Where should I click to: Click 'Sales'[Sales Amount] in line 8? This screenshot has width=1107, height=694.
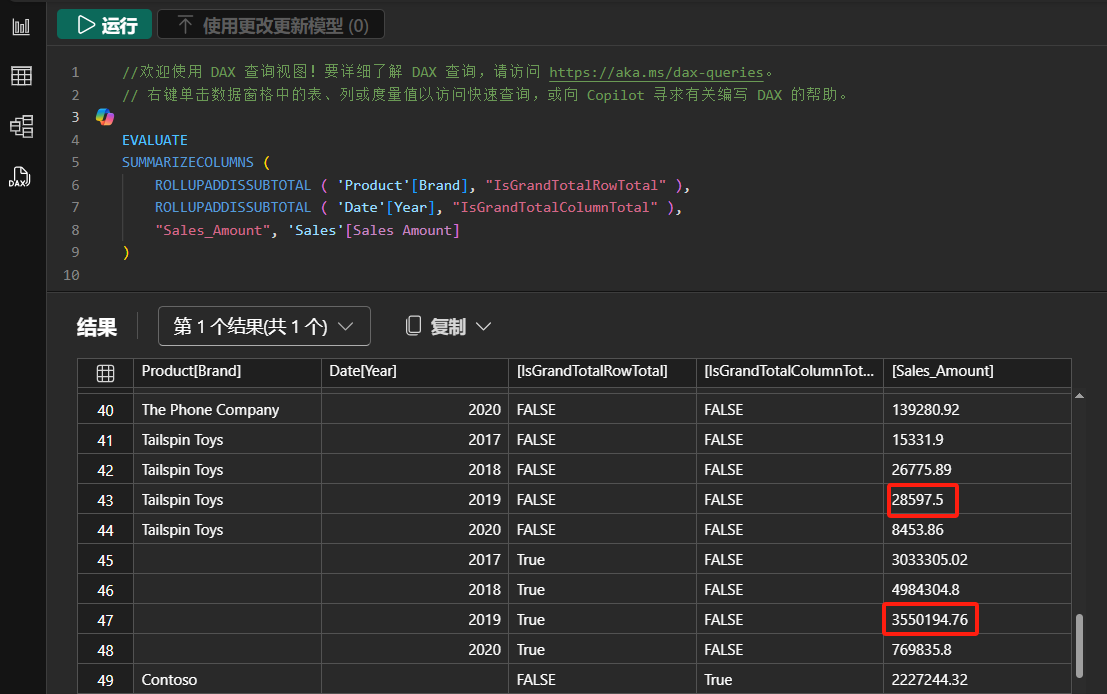[373, 230]
